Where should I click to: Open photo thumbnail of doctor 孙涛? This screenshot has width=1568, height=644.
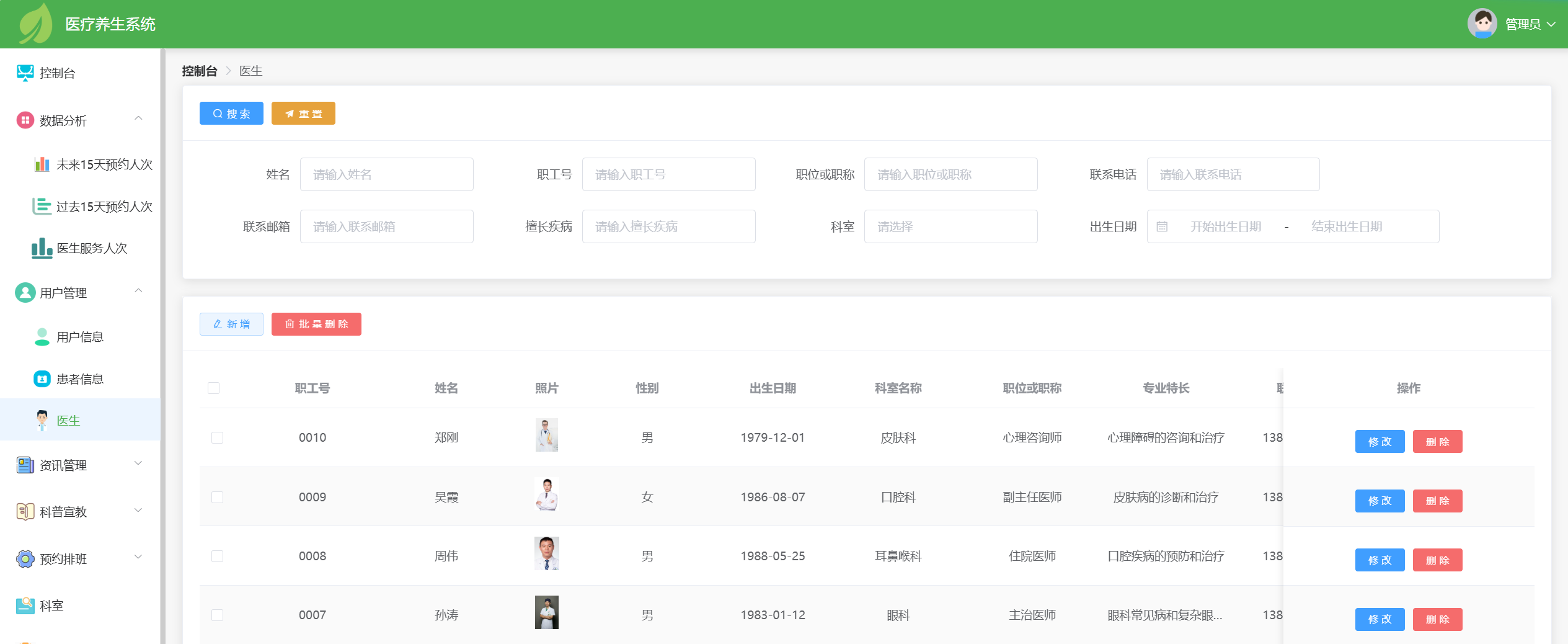547,612
